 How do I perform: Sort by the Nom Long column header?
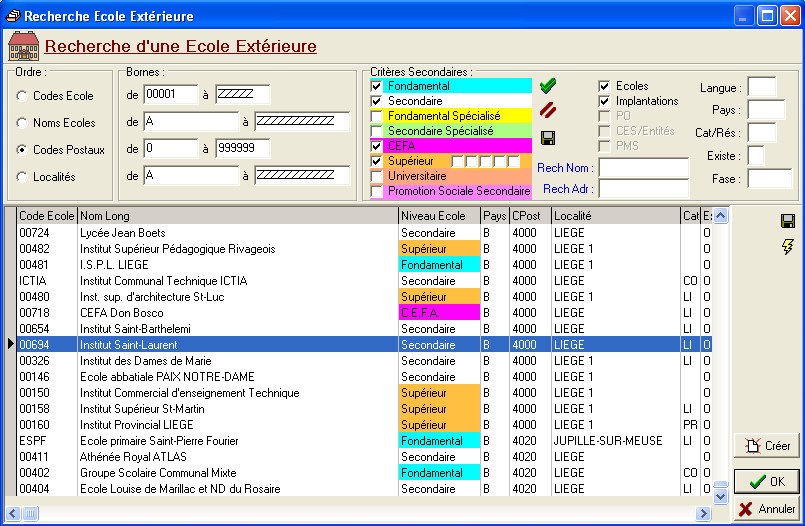pos(237,216)
